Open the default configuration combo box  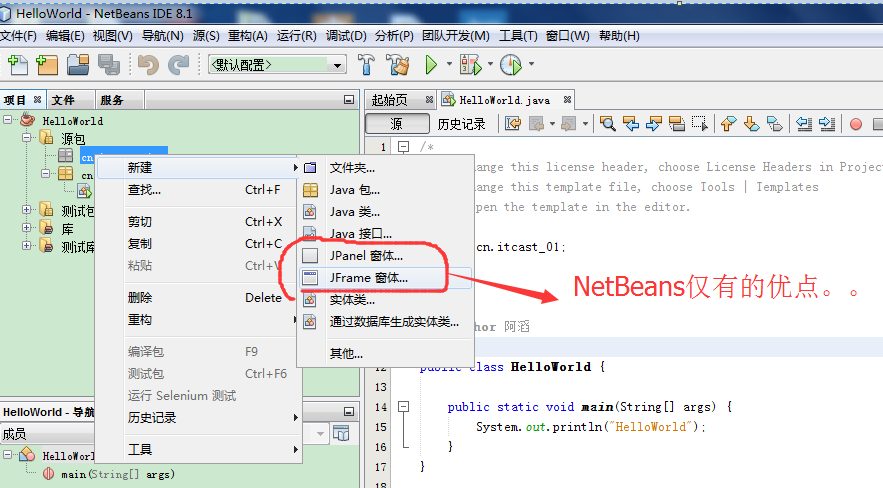pos(277,65)
